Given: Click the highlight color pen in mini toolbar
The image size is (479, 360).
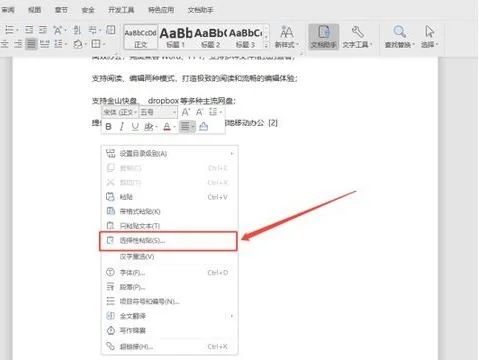Looking at the screenshot, I should coord(149,126).
